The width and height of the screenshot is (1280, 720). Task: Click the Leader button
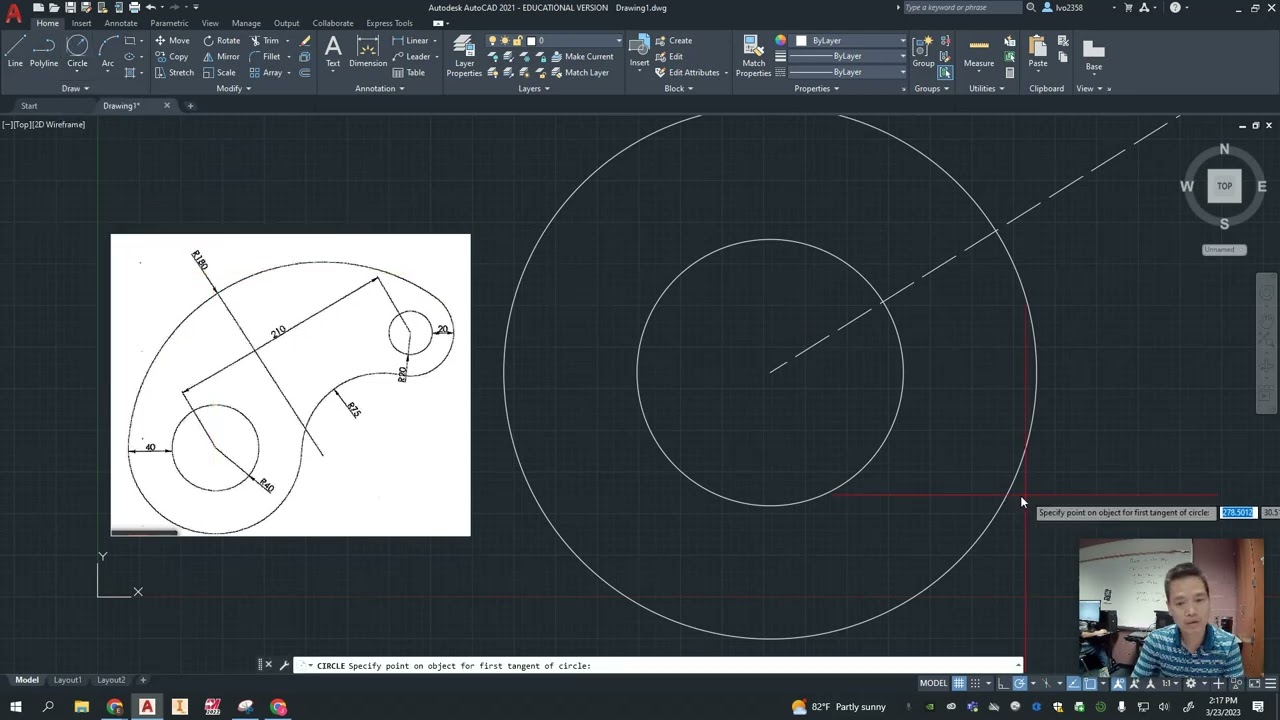coord(411,57)
